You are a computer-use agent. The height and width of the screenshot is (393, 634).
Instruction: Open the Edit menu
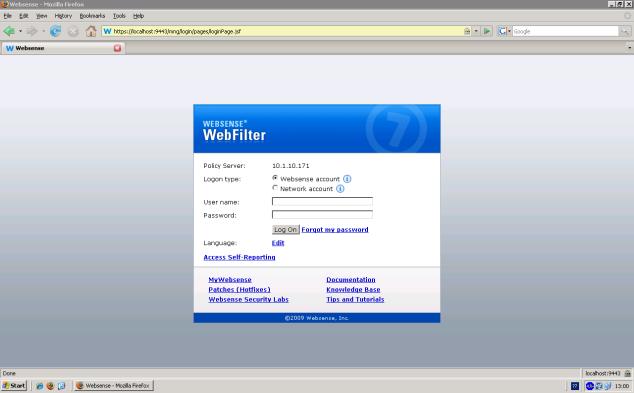point(24,16)
